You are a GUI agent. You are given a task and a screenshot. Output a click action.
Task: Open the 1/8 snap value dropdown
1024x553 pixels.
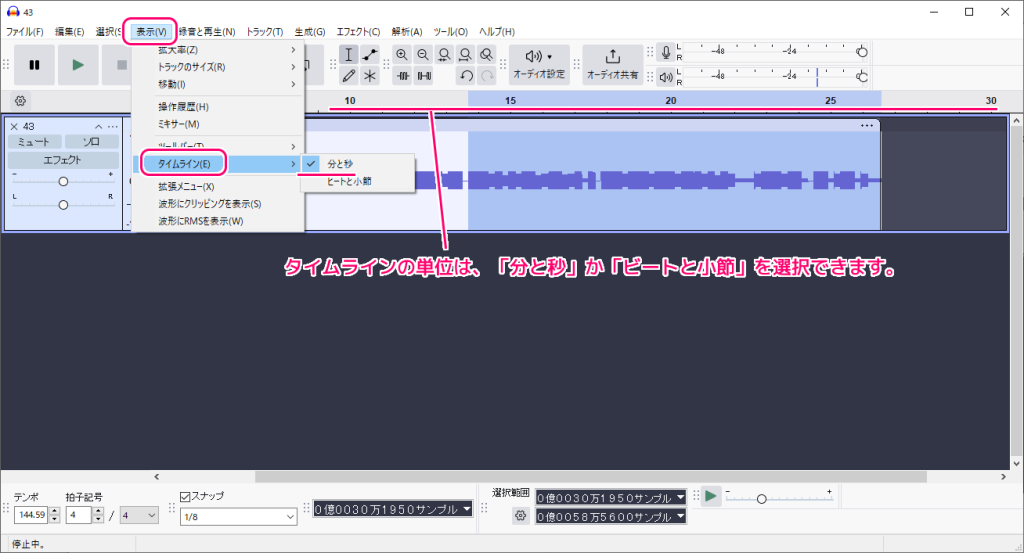(238, 516)
